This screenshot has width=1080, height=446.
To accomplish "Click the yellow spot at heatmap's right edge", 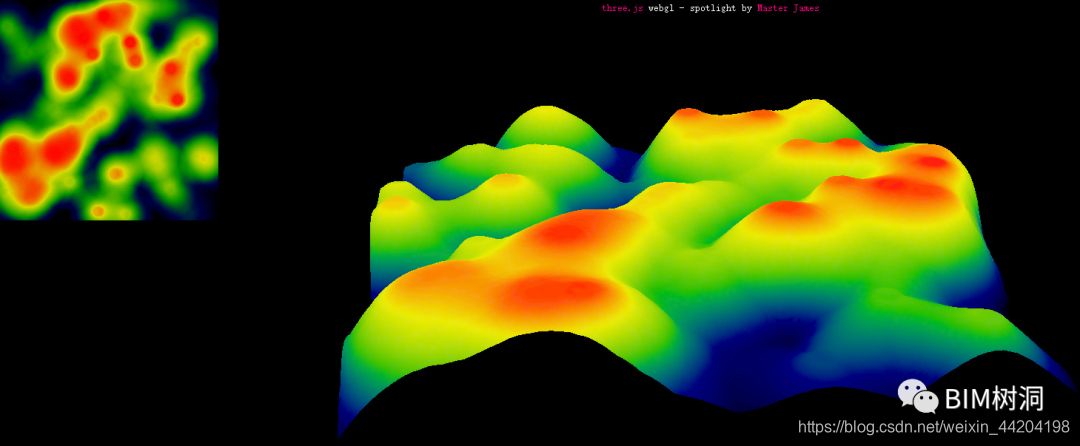I will tap(202, 157).
